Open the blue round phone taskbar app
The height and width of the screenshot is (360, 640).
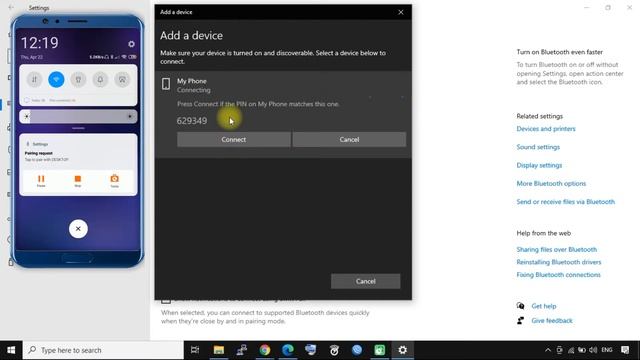click(x=357, y=350)
